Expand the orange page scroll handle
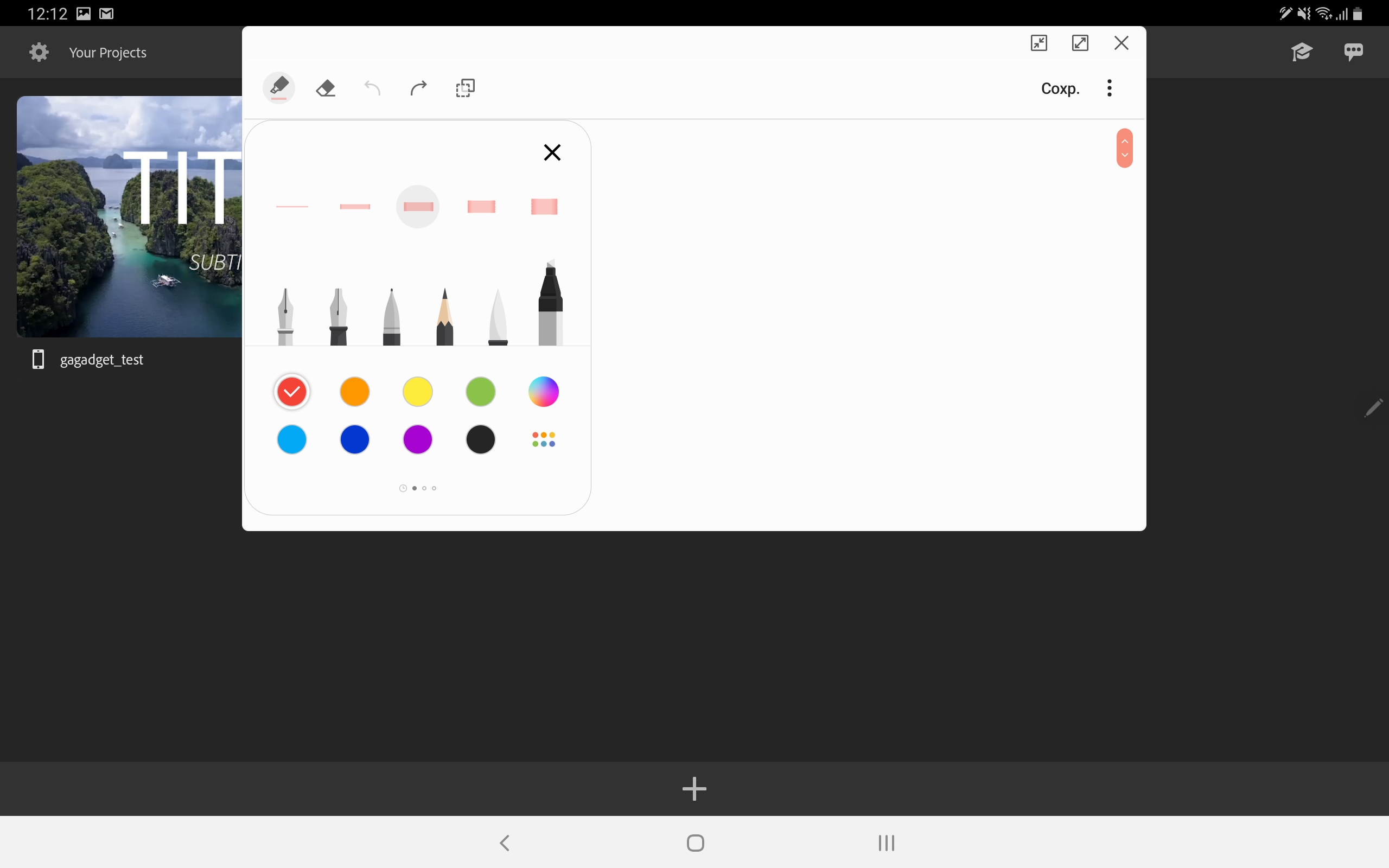This screenshot has height=868, width=1389. coord(1124,148)
